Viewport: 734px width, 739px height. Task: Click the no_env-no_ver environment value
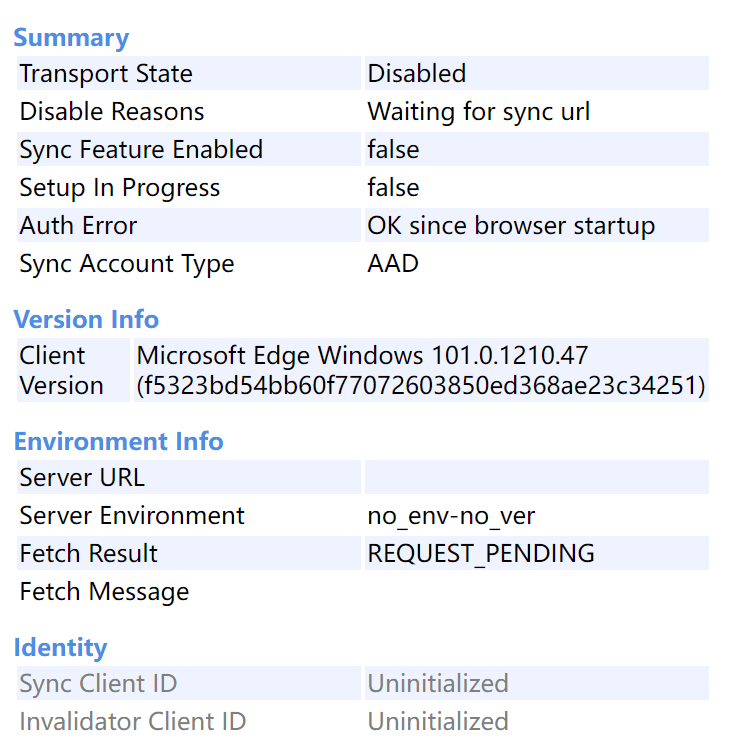pos(451,516)
